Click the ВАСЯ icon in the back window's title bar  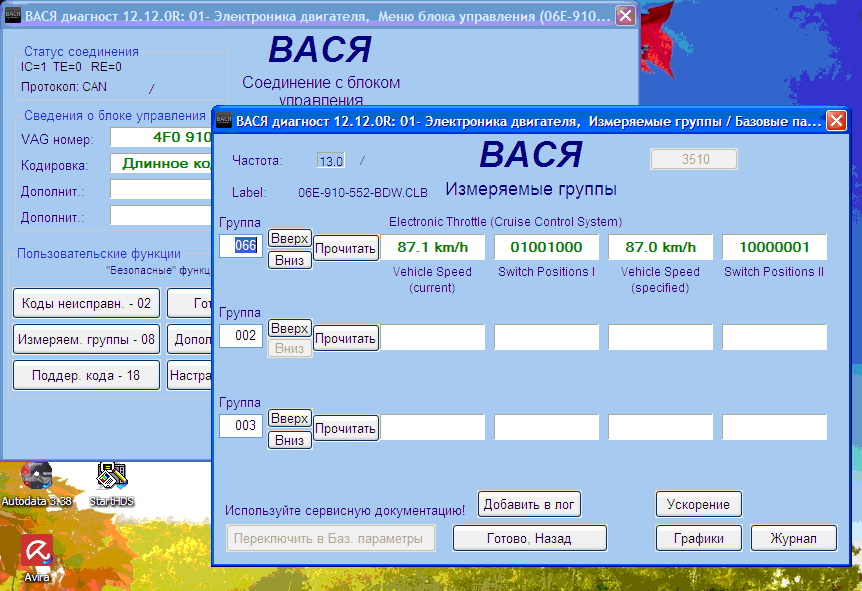pos(13,16)
